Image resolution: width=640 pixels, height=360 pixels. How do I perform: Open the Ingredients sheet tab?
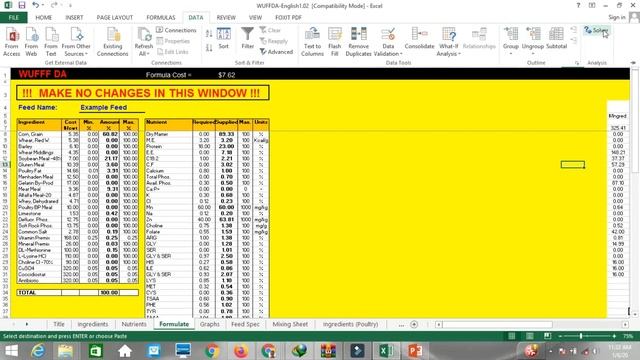[93, 324]
